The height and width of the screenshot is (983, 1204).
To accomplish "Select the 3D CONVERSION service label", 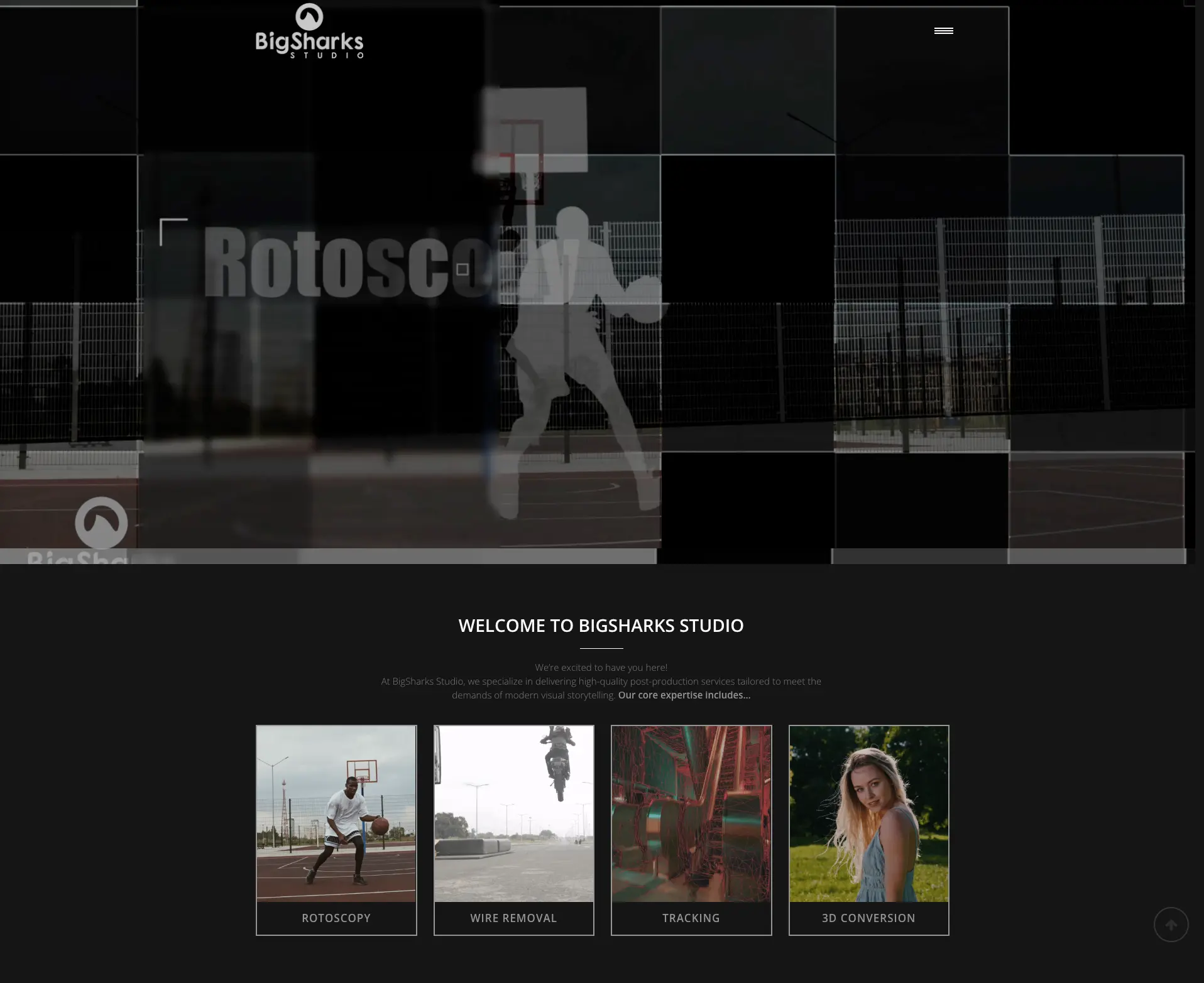I will [868, 918].
